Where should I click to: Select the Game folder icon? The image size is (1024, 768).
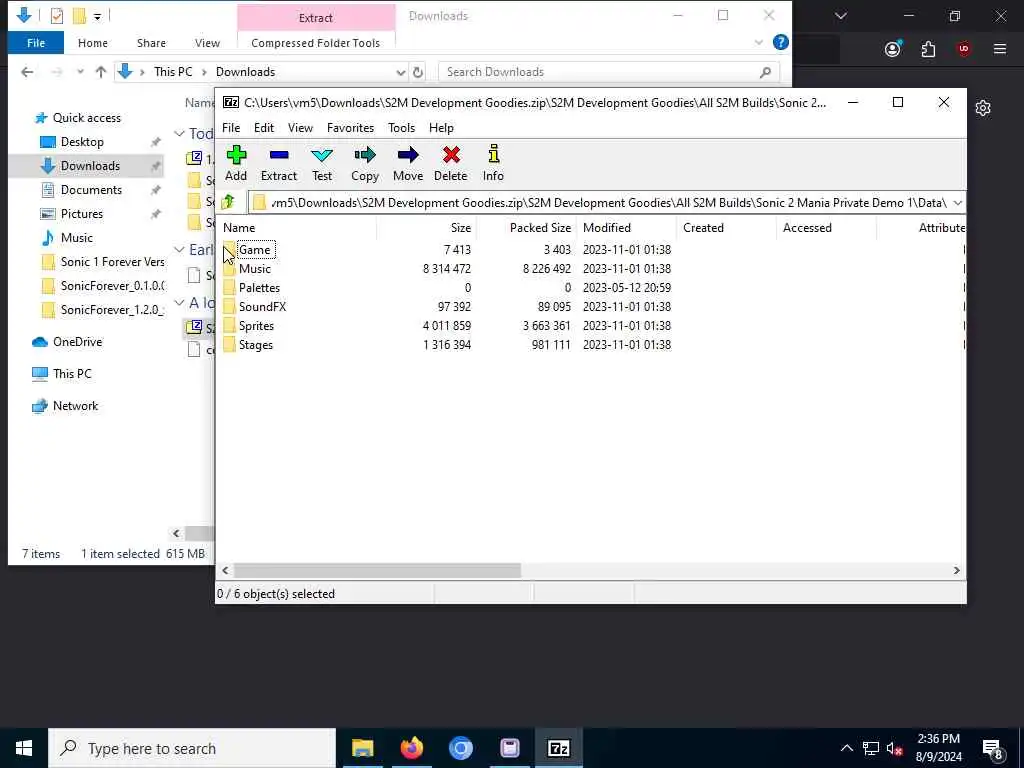click(229, 249)
